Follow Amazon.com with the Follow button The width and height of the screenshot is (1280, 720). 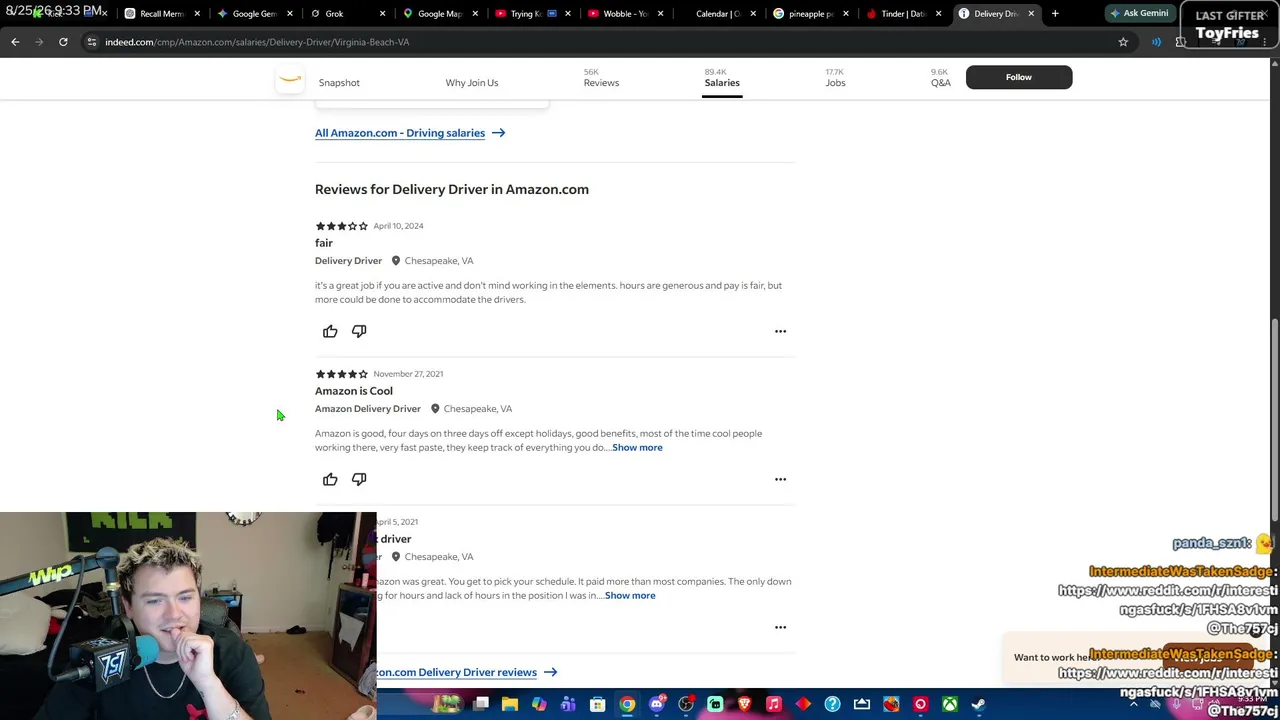point(1019,77)
